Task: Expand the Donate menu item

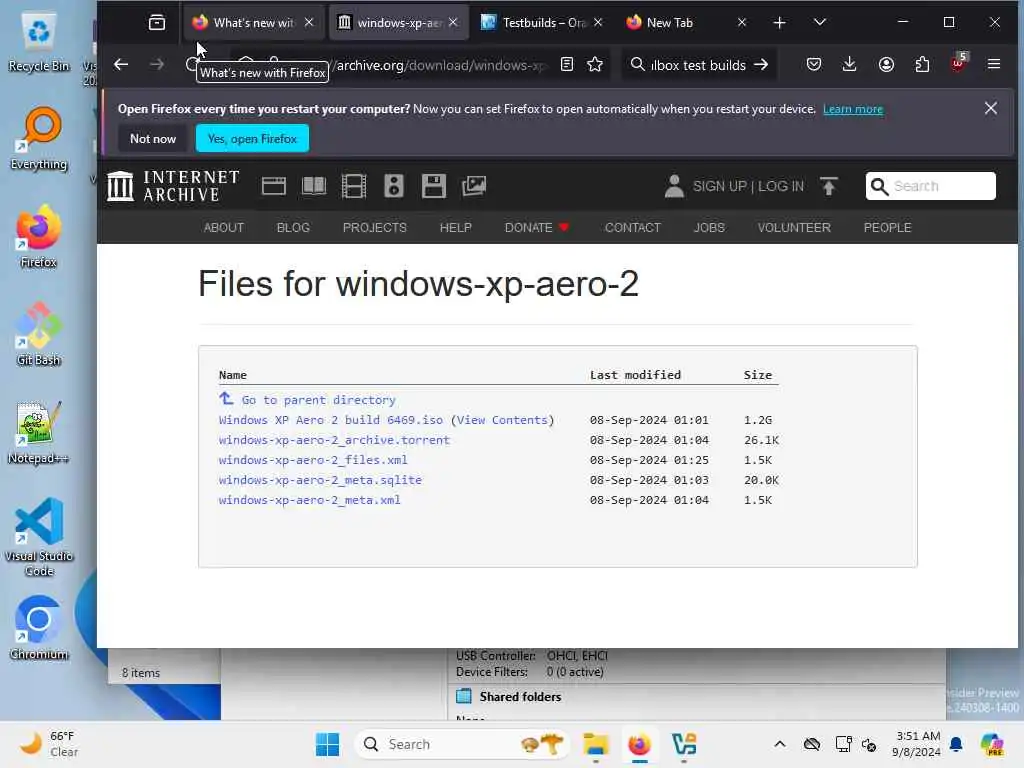Action: coord(537,227)
